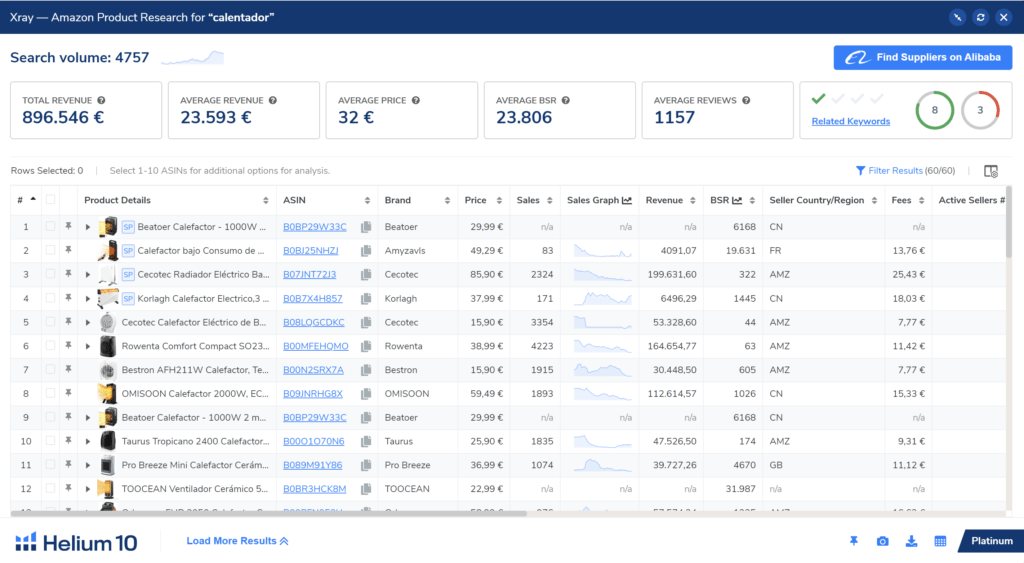The width and height of the screenshot is (1024, 563).
Task: Expand row 11 Pro Breeze Mini
Action: 88,466
